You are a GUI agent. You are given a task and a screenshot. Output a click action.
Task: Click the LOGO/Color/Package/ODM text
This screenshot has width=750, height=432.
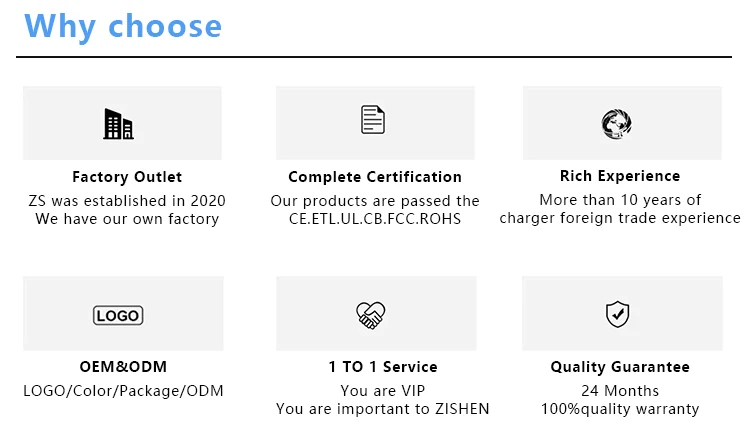[123, 390]
